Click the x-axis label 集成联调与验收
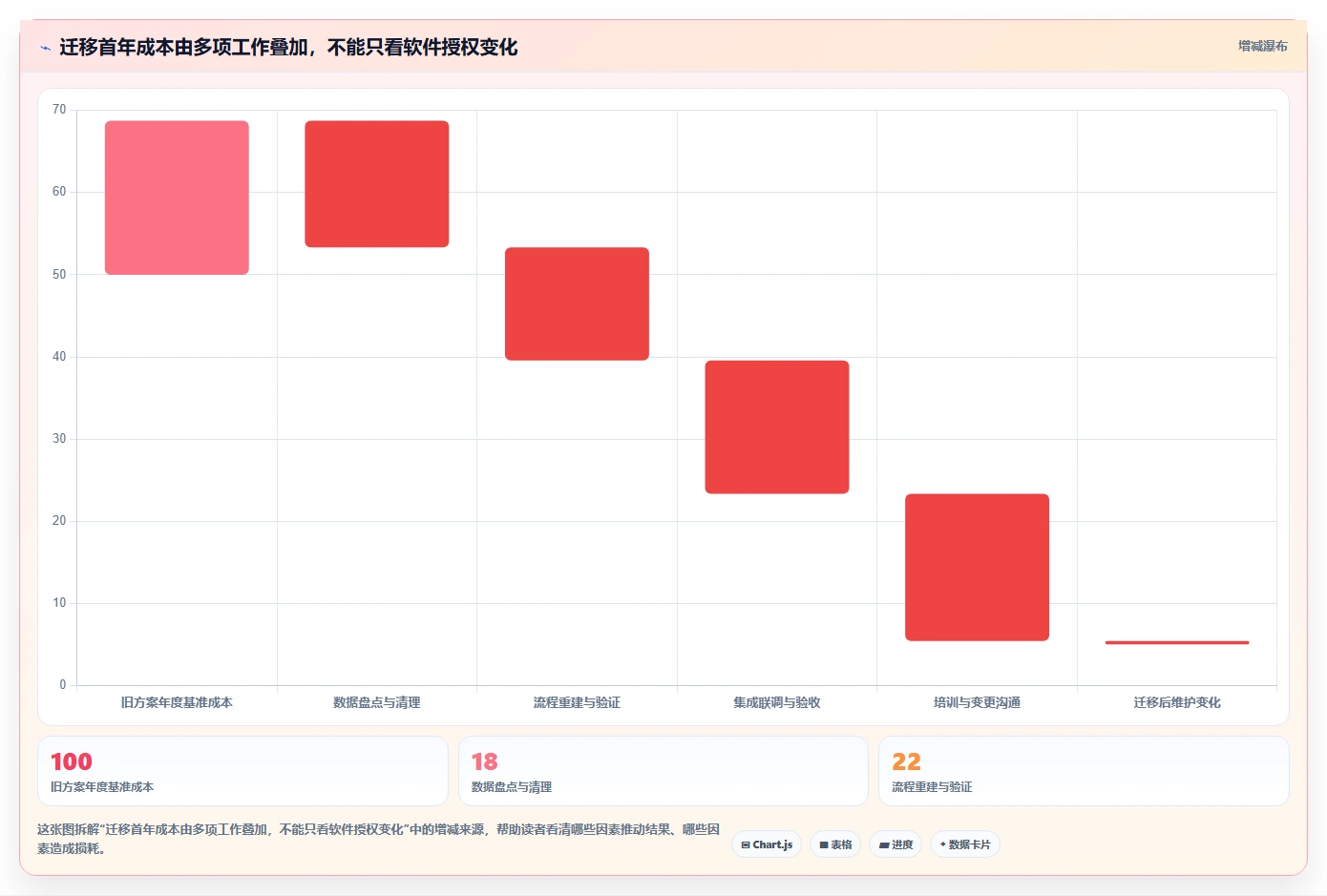 click(x=777, y=702)
